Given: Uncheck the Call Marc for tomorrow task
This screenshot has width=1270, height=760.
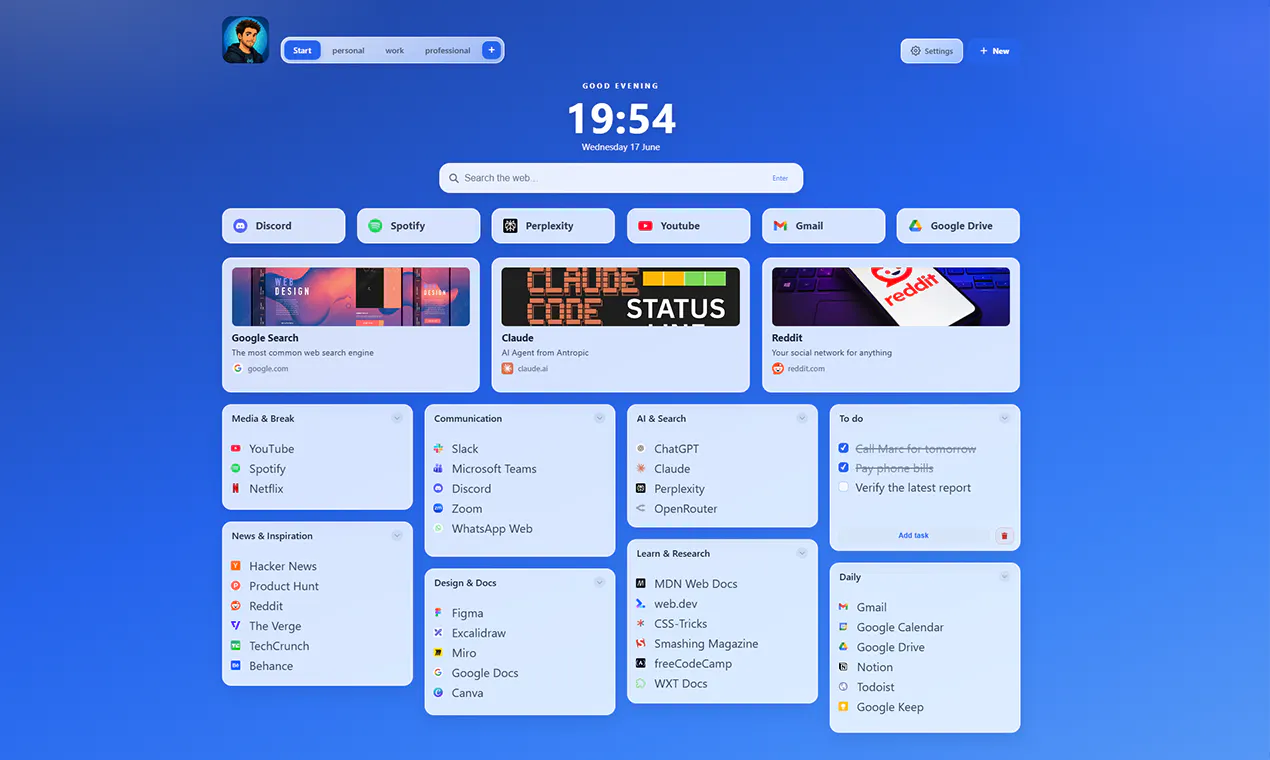Looking at the screenshot, I should (843, 448).
